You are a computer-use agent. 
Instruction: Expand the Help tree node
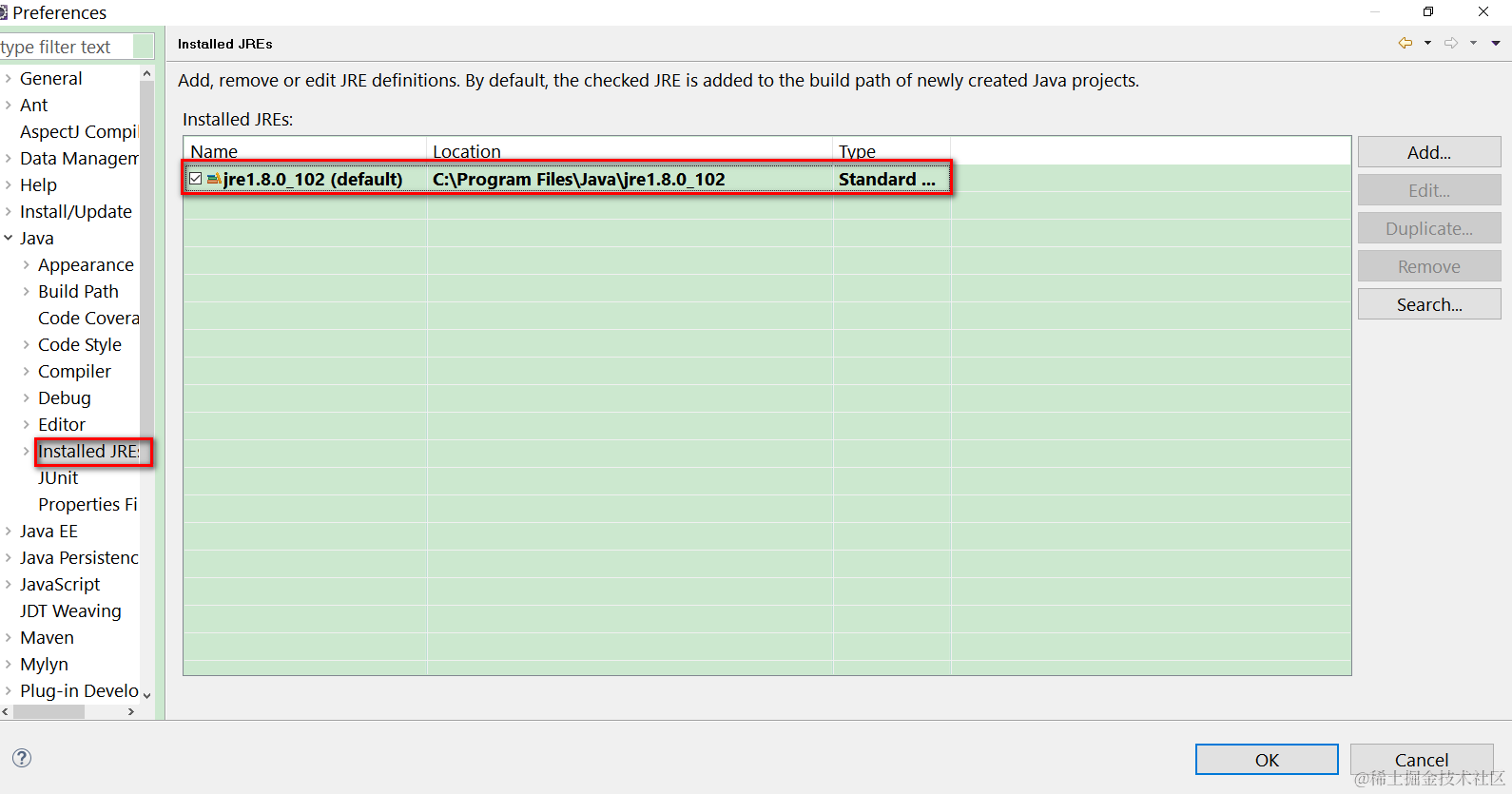(9, 184)
